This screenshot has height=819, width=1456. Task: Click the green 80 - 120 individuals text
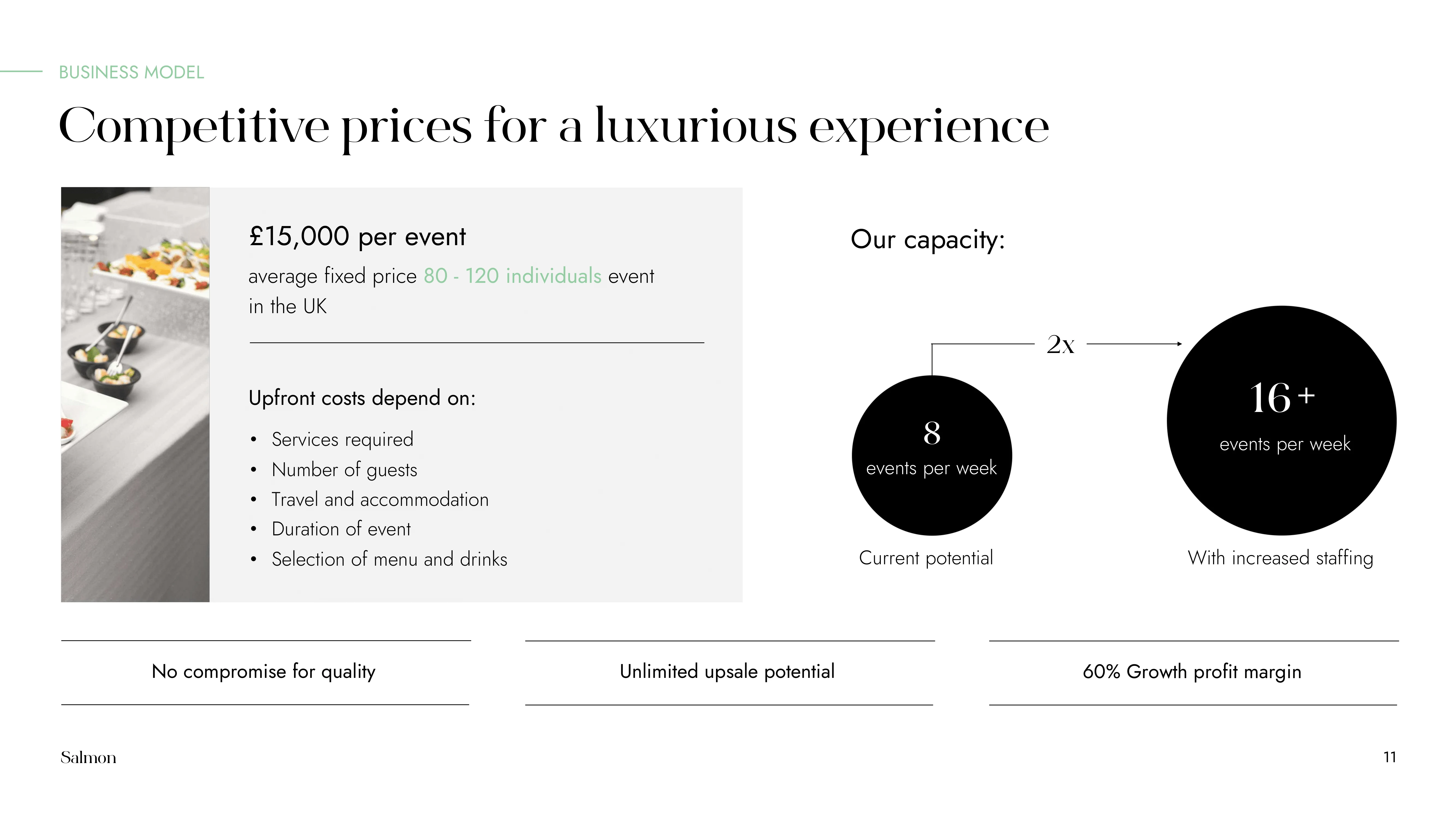[x=513, y=276]
